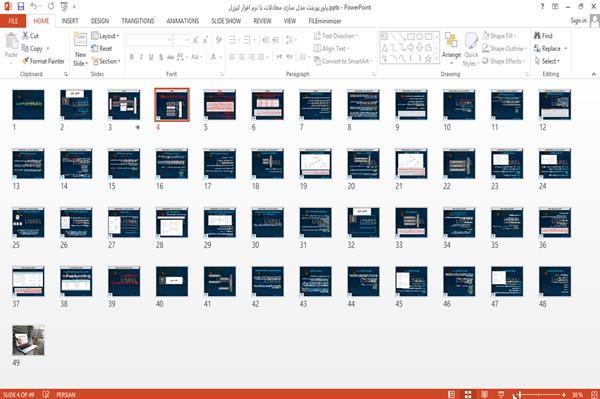600x399 pixels.
Task: Create a New Slide
Action: tap(80, 49)
